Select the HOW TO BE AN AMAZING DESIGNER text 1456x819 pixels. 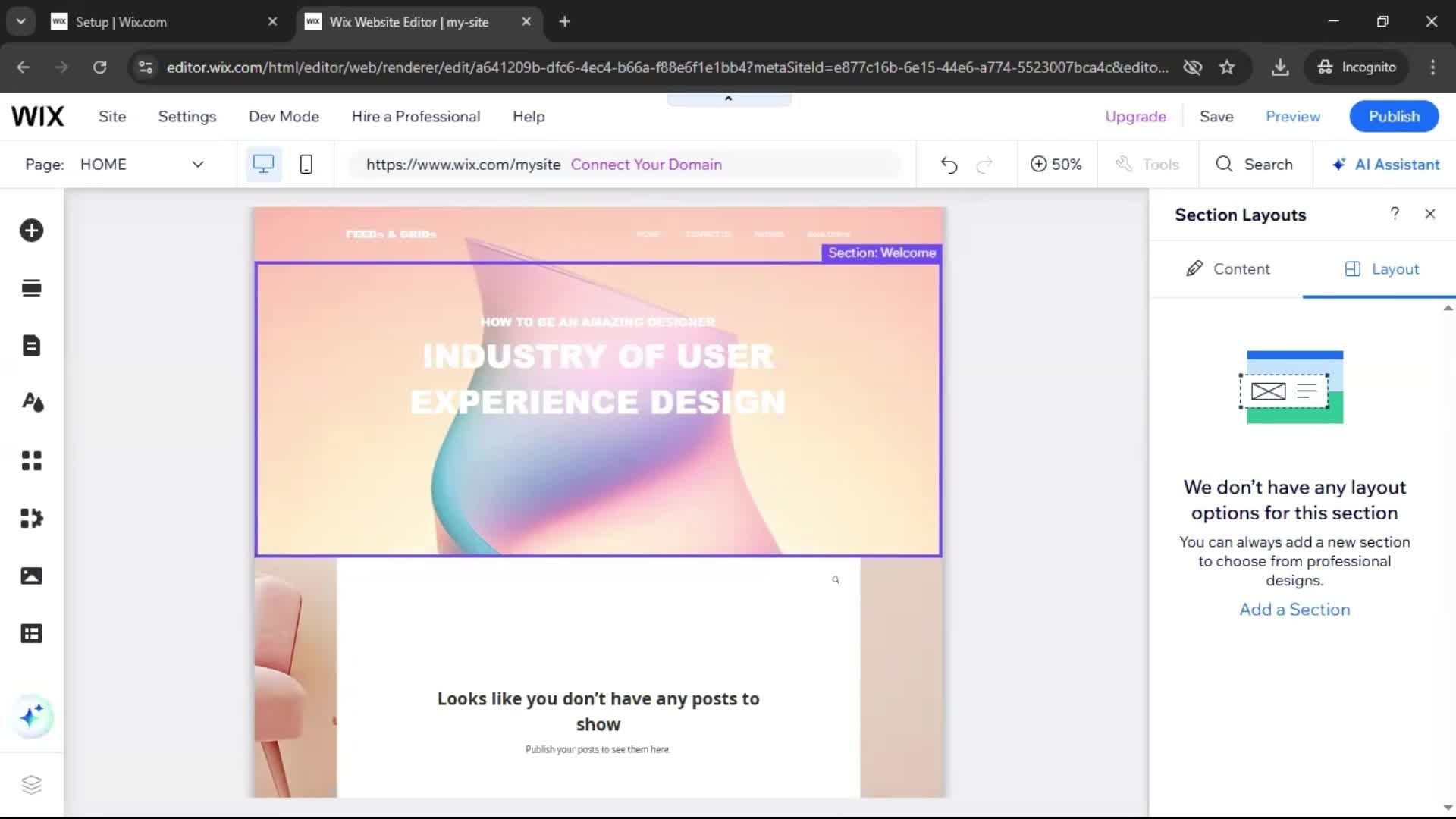coord(598,322)
